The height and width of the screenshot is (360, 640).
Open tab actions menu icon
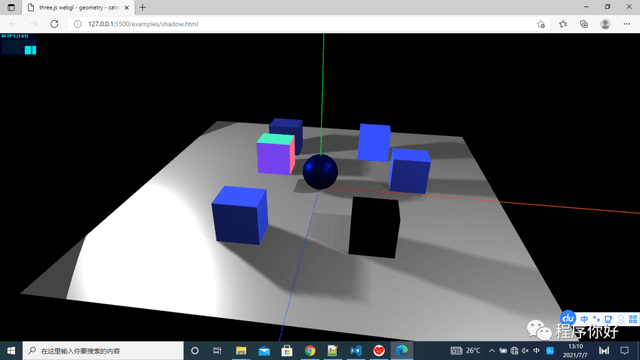[x=11, y=7]
